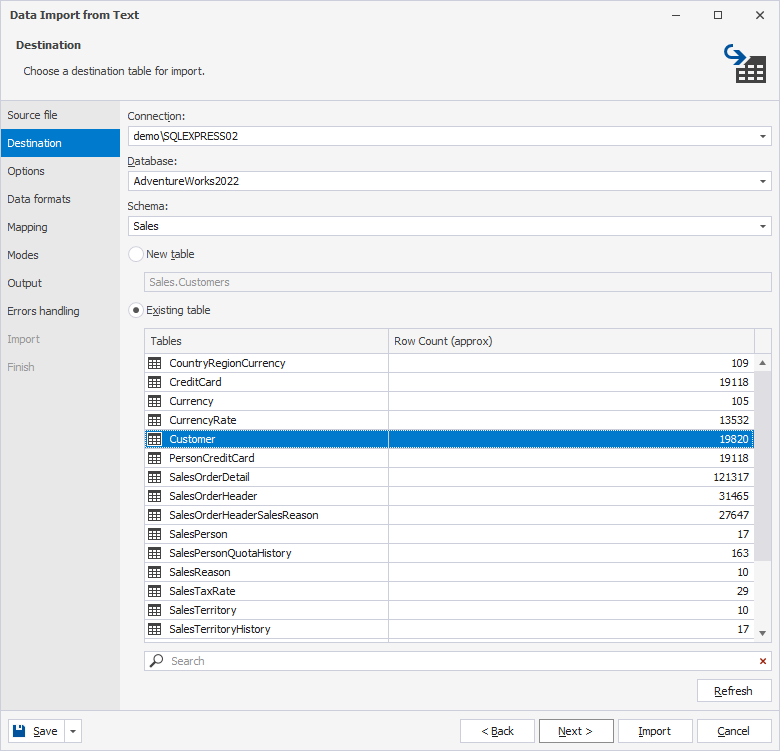Open the Connection dropdown
This screenshot has width=780, height=751.
[763, 136]
